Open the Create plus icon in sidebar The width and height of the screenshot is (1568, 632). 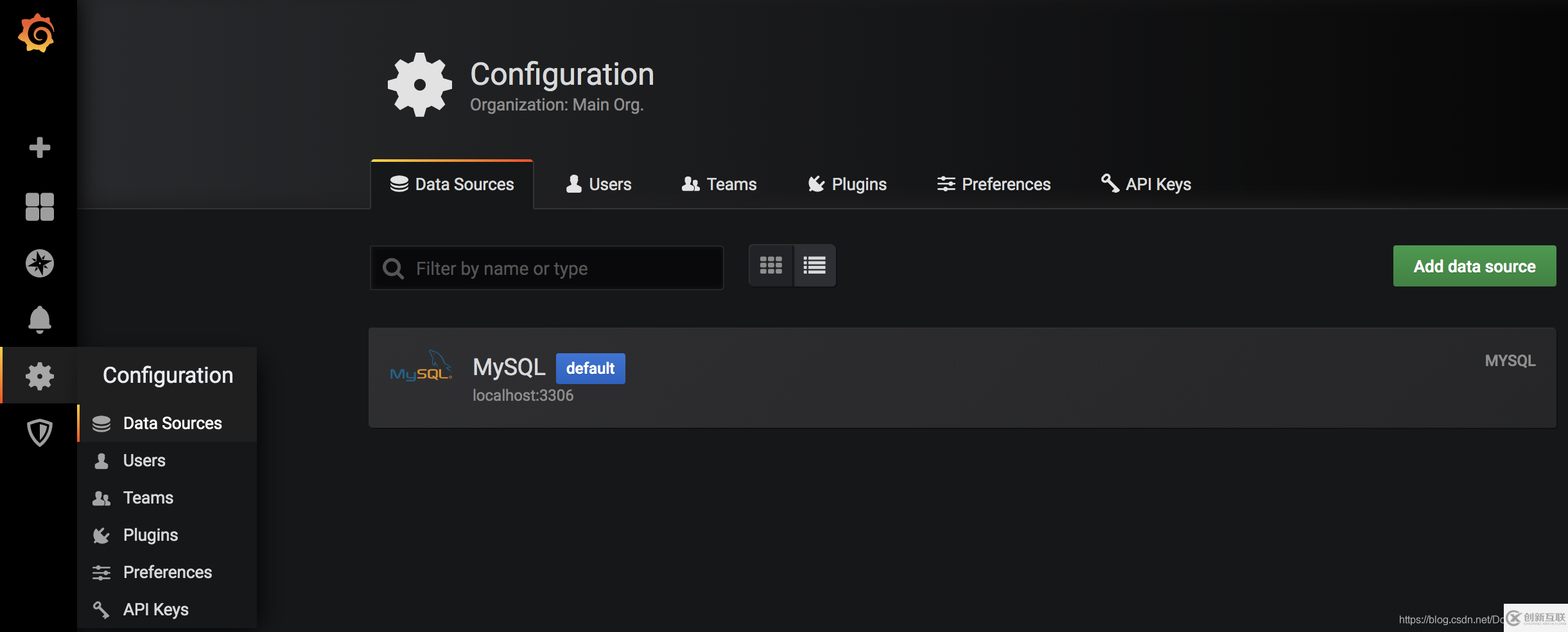[39, 147]
